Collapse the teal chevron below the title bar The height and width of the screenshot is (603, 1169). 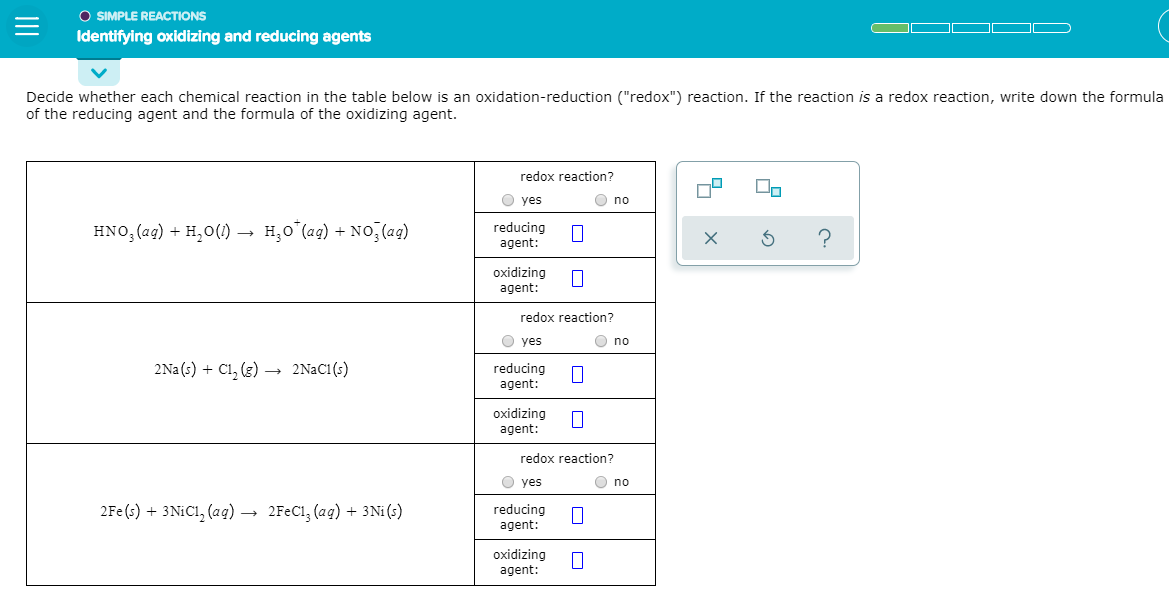click(98, 71)
